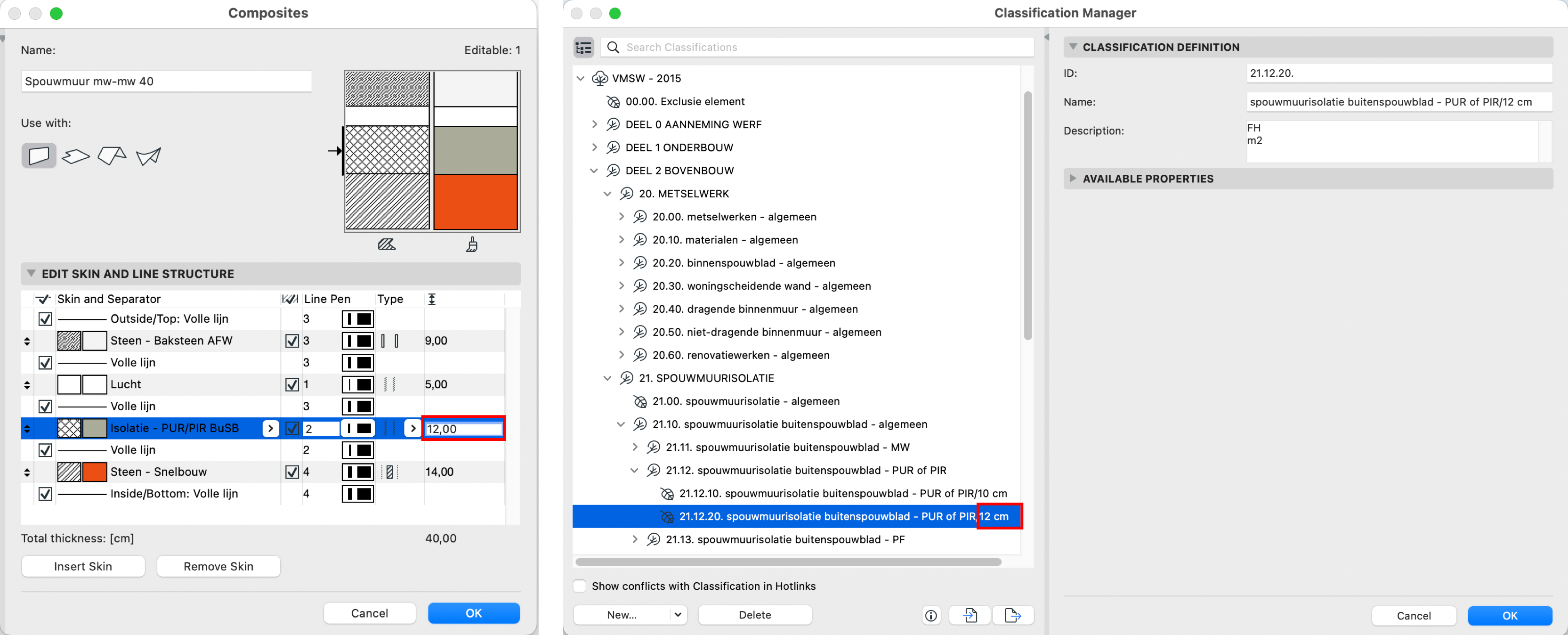Select the Slab use-with icon
Screen dimensions: 1568x635
click(x=75, y=156)
